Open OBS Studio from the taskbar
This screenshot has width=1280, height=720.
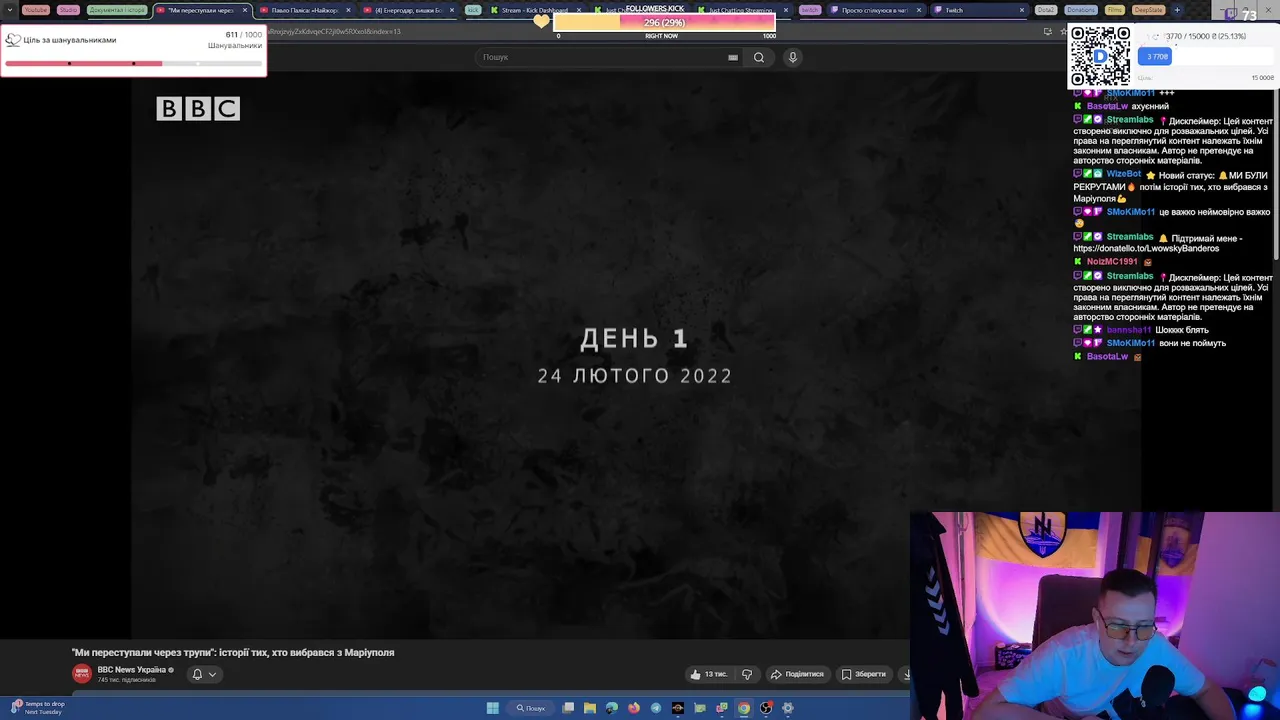coord(766,708)
